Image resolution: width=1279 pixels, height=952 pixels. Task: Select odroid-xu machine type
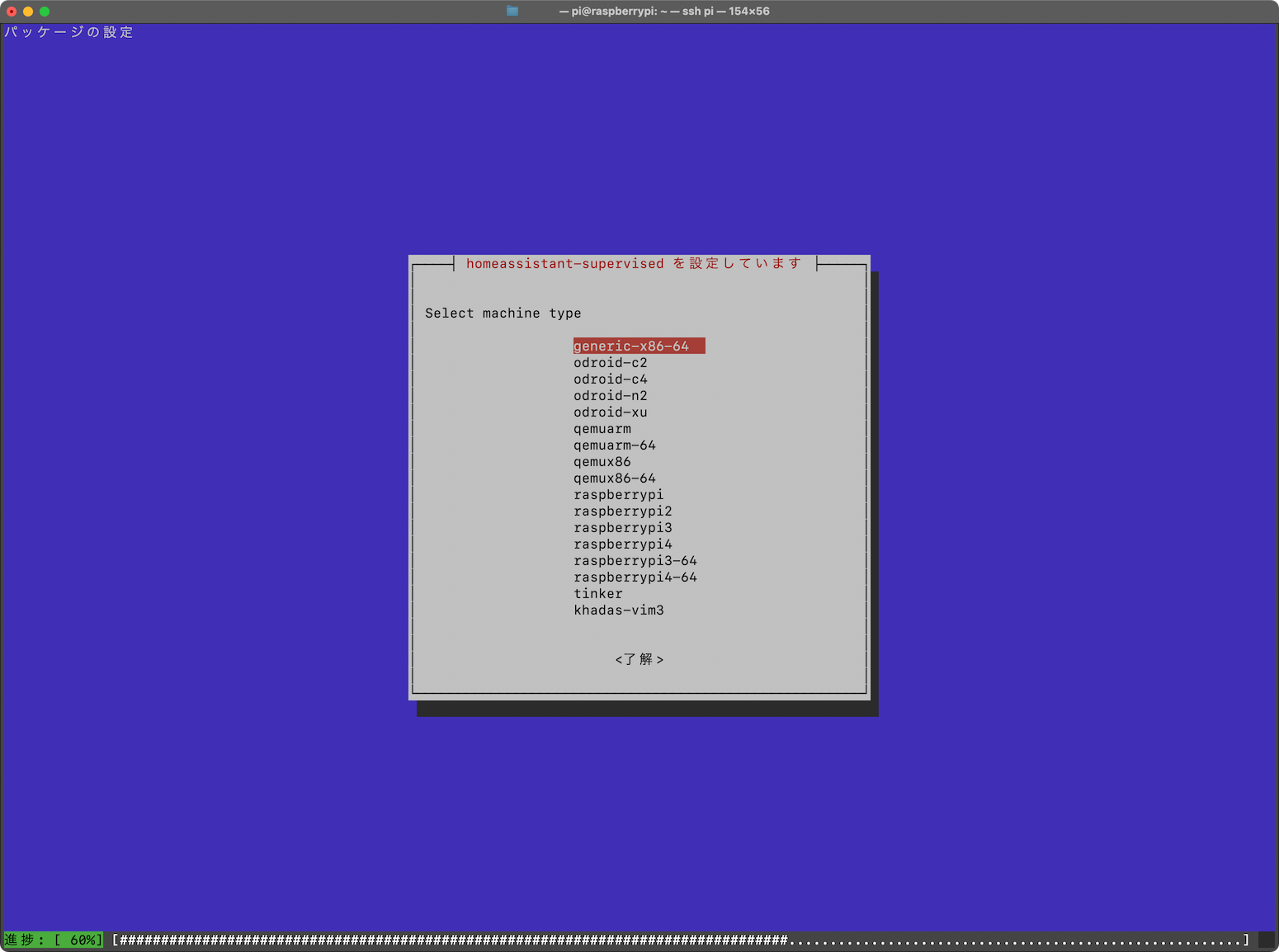click(x=611, y=412)
